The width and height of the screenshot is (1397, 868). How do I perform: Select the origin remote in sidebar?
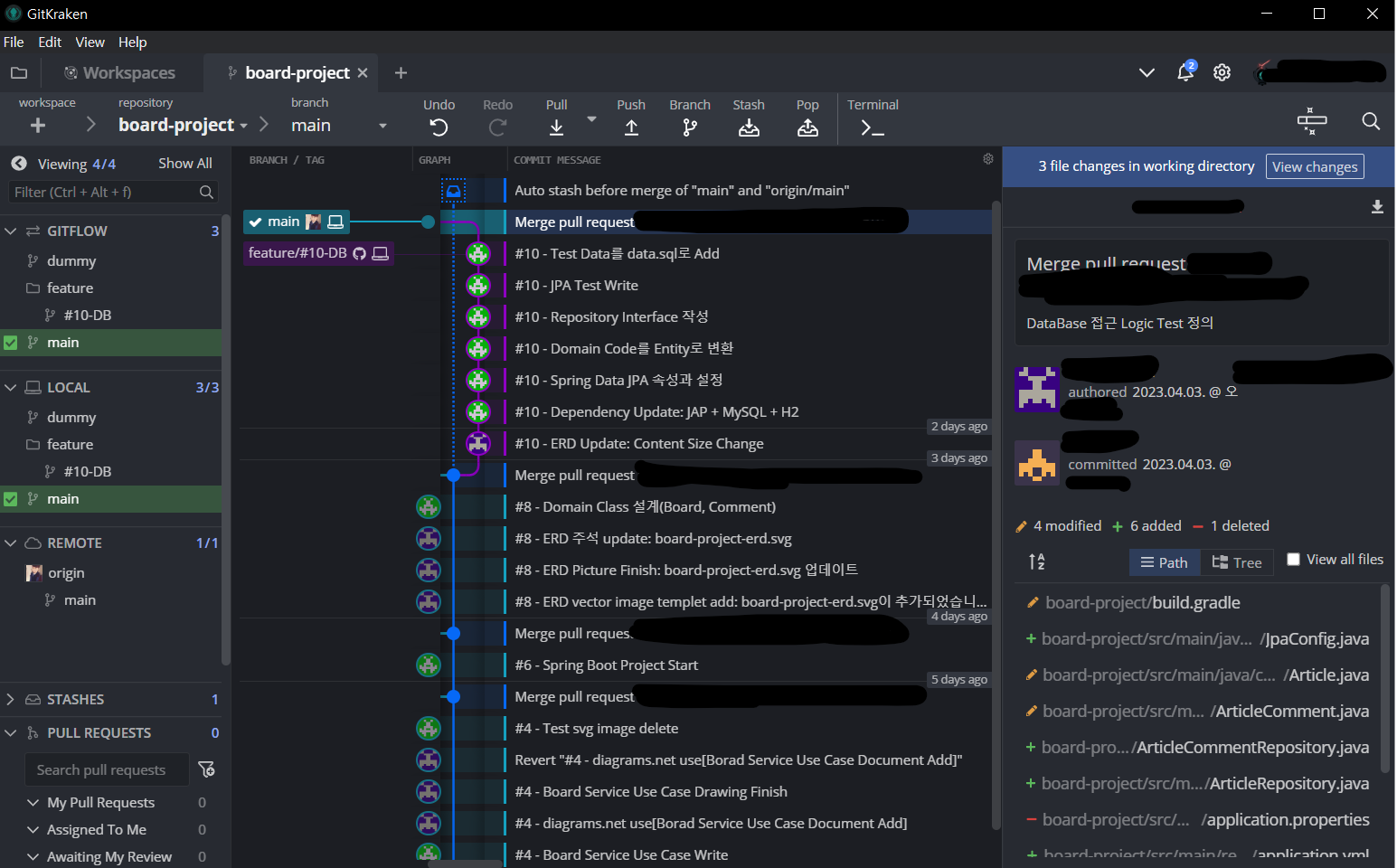click(x=66, y=573)
